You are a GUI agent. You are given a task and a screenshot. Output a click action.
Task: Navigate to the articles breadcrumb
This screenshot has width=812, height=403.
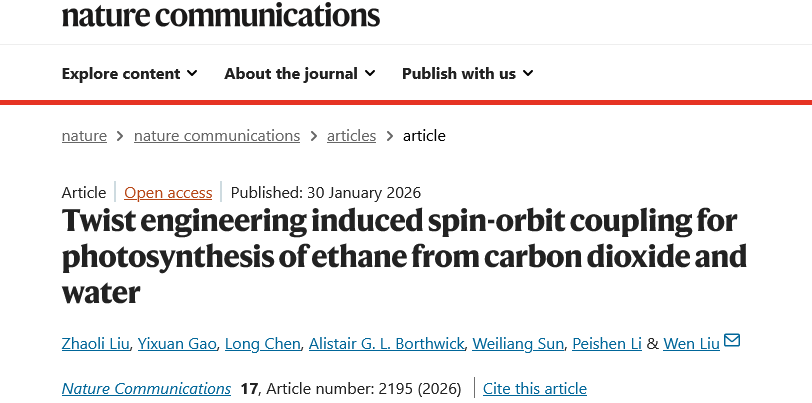[x=351, y=136]
